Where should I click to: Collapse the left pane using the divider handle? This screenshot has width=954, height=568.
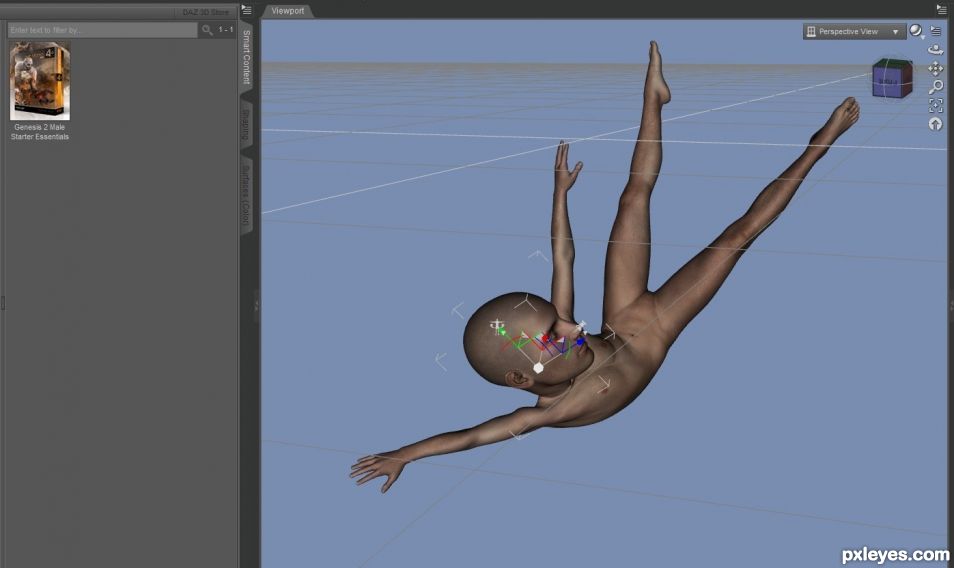coord(256,305)
